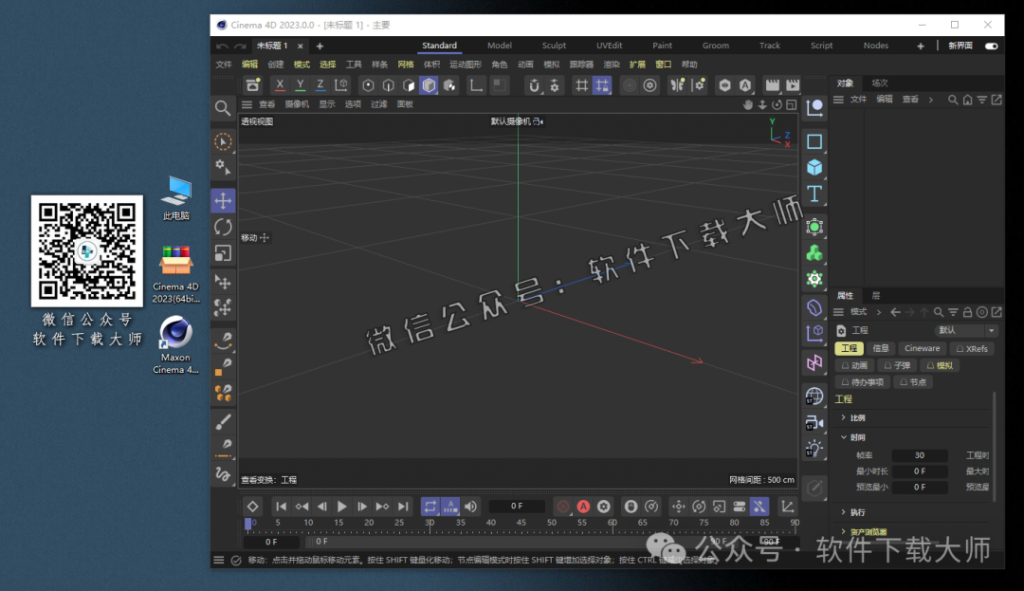Toggle the X axis lock
1024x591 pixels.
click(x=280, y=86)
